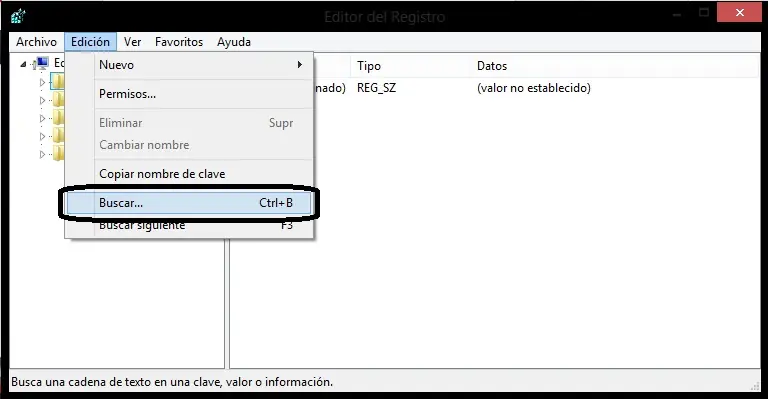Click the Registry Editor title bar icon
768x399 pixels.
point(18,16)
